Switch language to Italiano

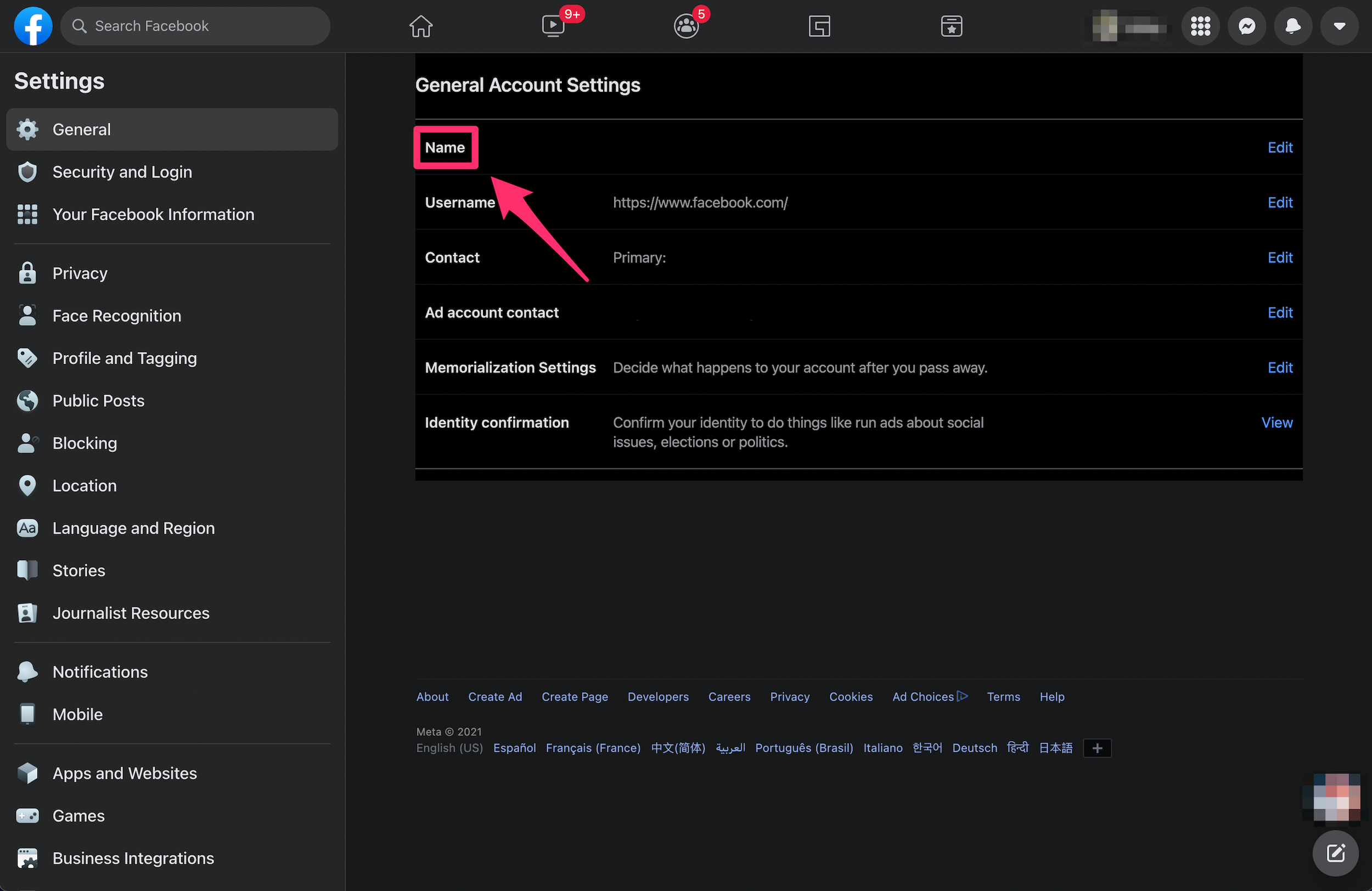(x=882, y=748)
